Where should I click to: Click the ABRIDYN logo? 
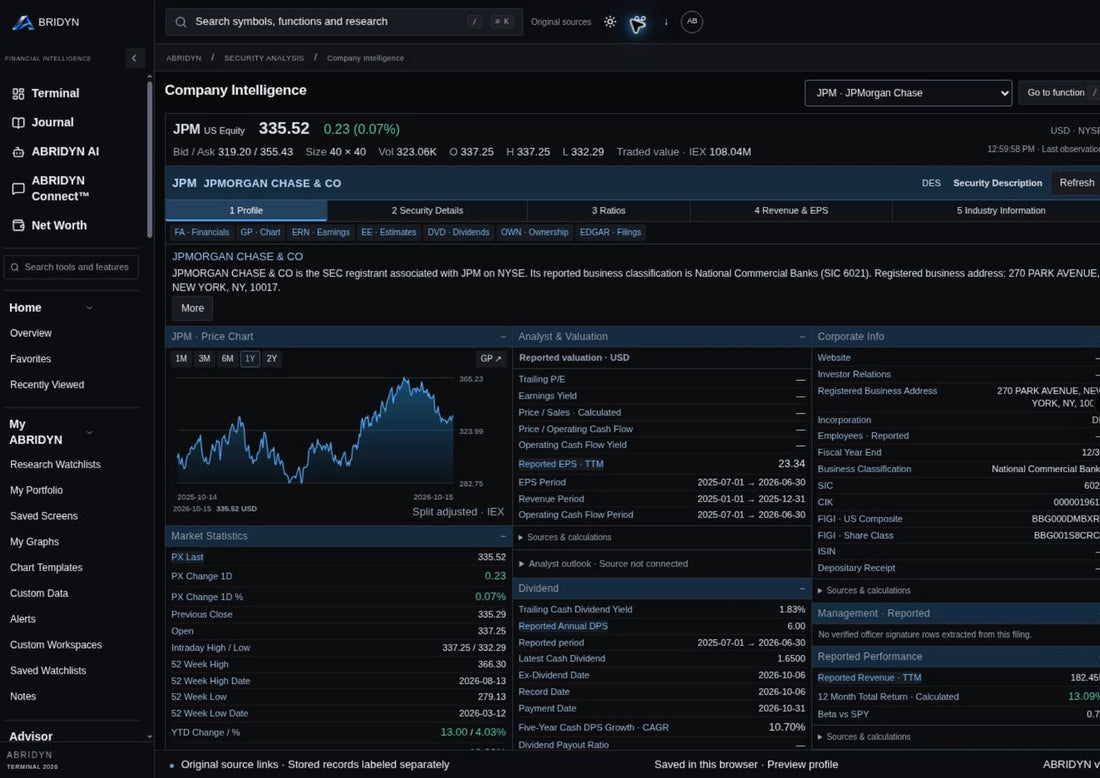pos(46,22)
